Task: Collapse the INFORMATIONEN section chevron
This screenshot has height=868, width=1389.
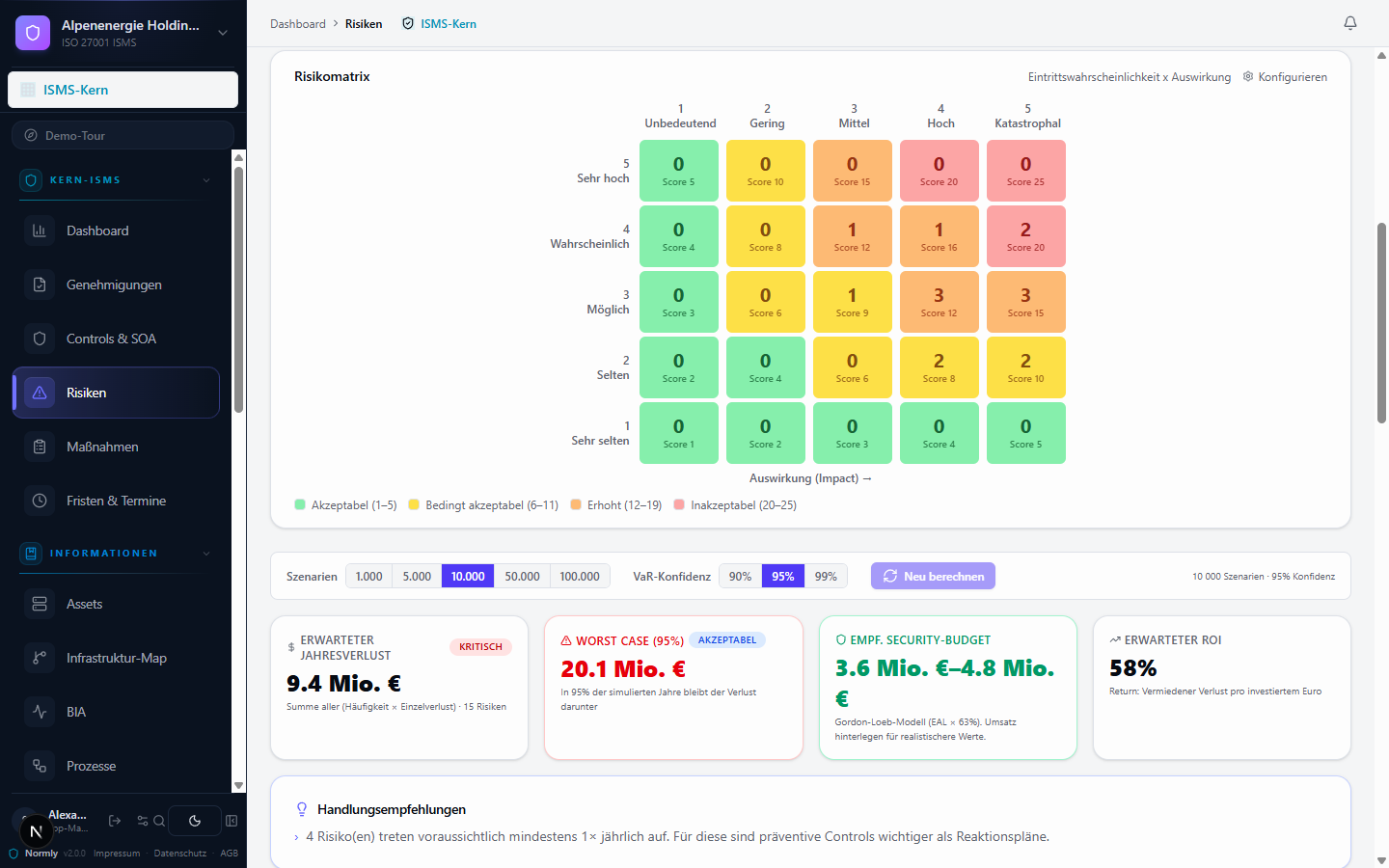Action: click(x=206, y=554)
